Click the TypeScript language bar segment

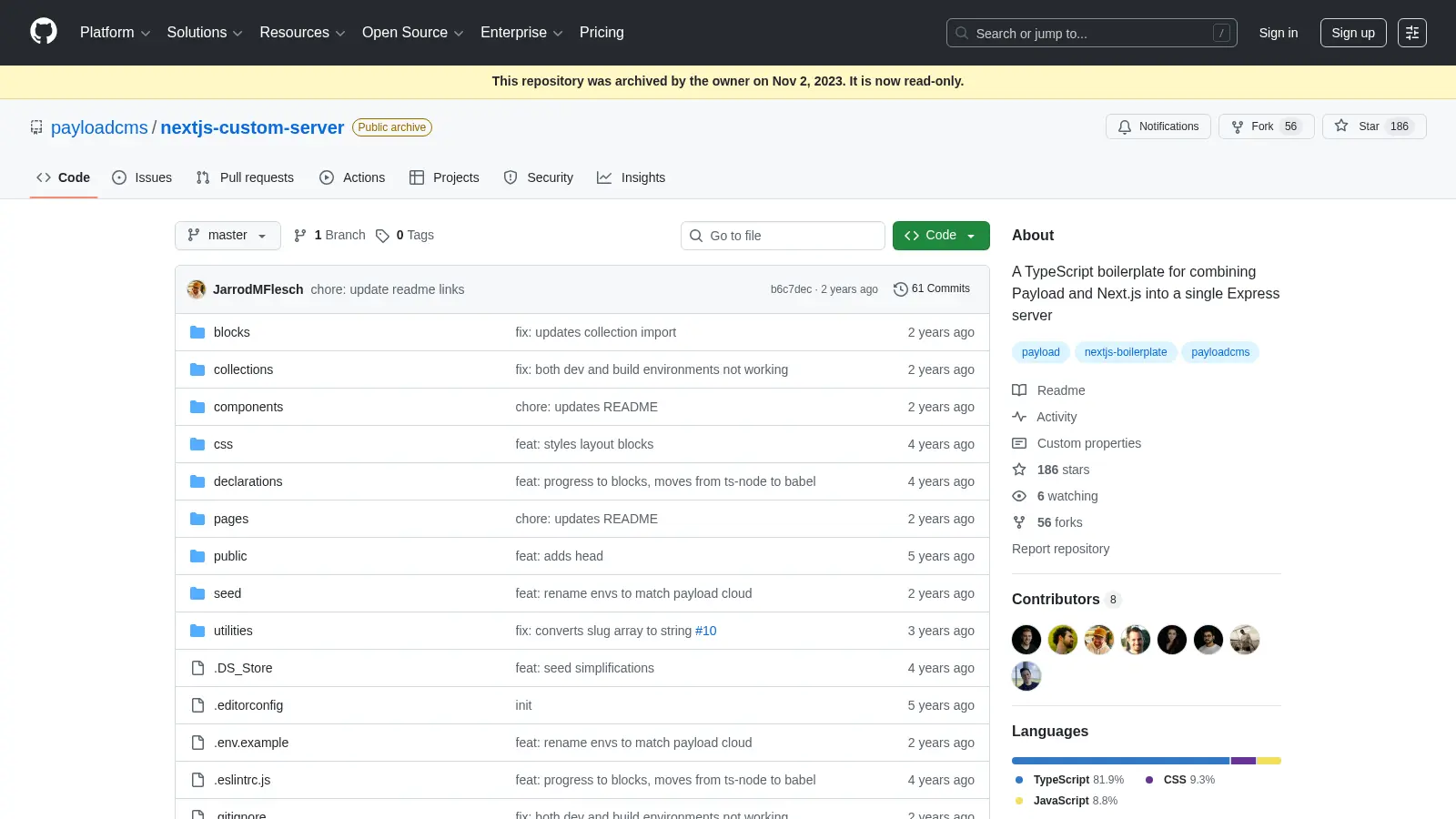(x=1120, y=761)
